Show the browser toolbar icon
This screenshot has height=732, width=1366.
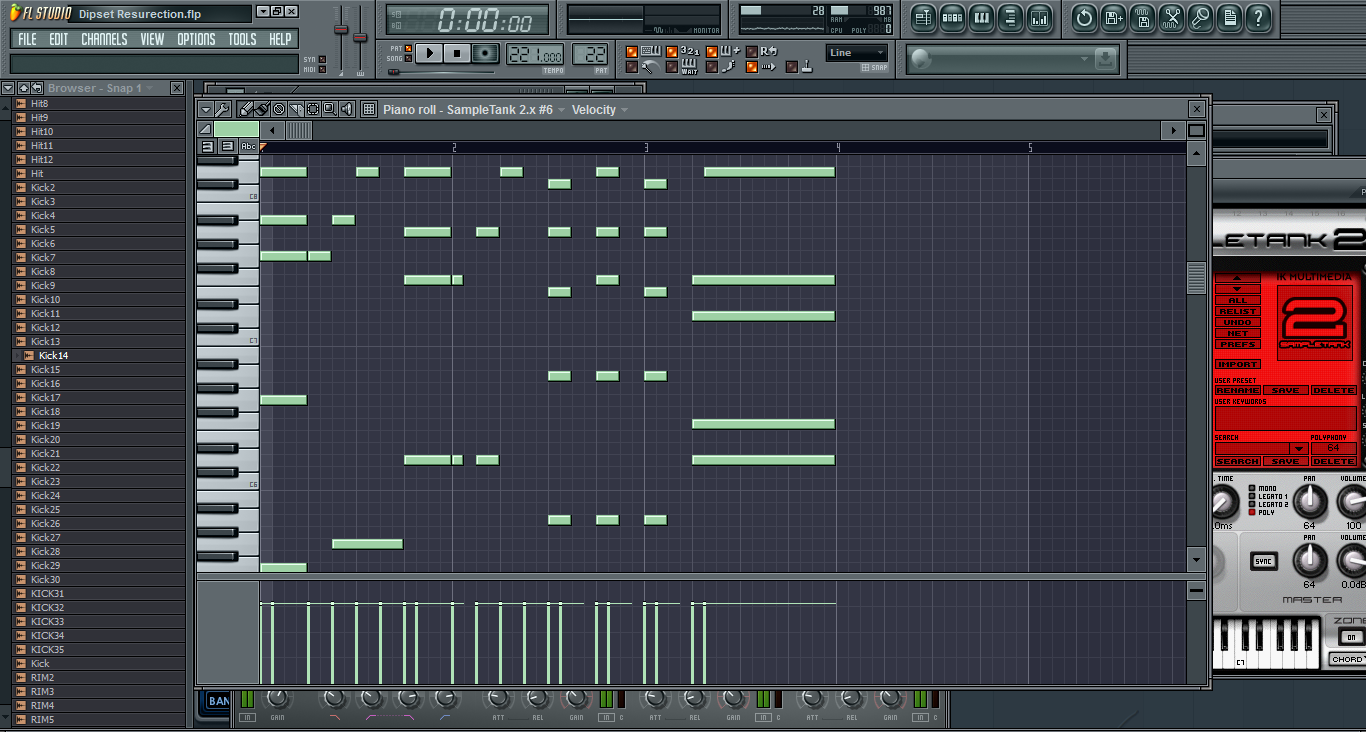(x=1010, y=18)
